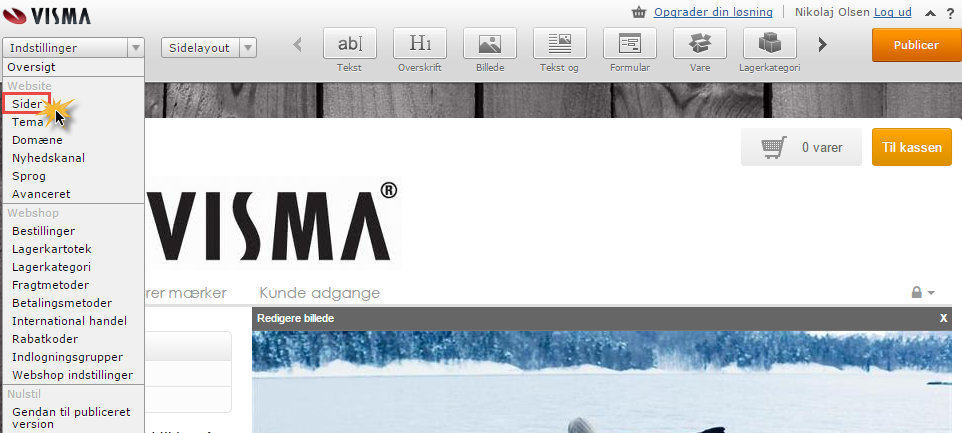The image size is (962, 433).
Task: Collapse the top bar with up arrow
Action: 930,13
